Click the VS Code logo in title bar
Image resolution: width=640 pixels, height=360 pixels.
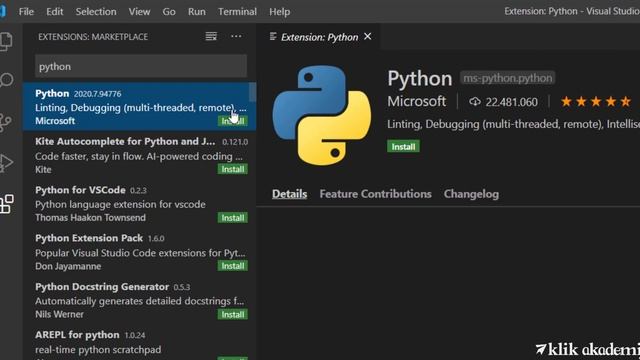(x=2, y=11)
